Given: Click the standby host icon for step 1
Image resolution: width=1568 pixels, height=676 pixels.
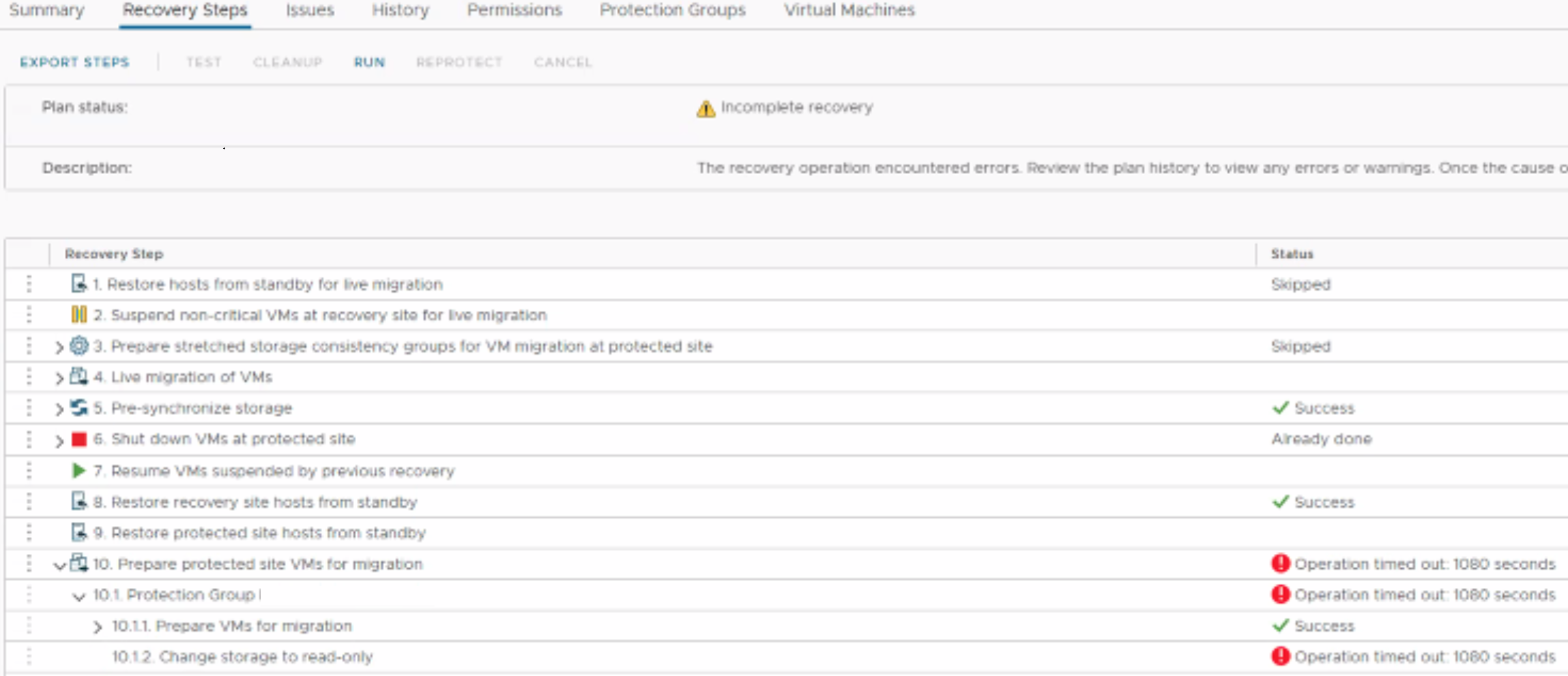Looking at the screenshot, I should pos(79,283).
